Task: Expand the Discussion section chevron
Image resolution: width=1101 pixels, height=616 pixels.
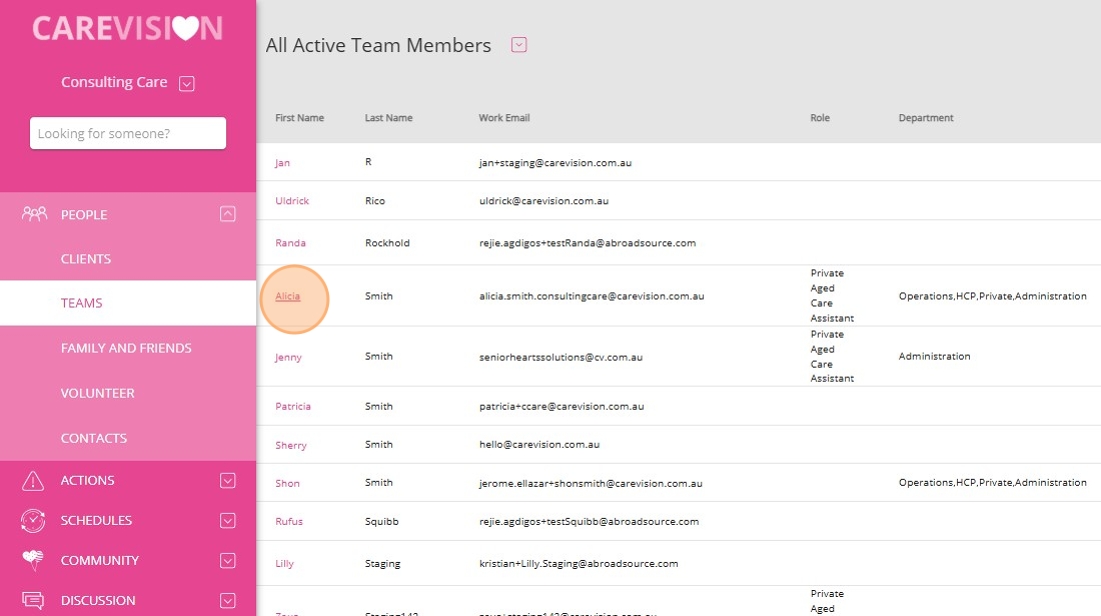Action: [228, 601]
